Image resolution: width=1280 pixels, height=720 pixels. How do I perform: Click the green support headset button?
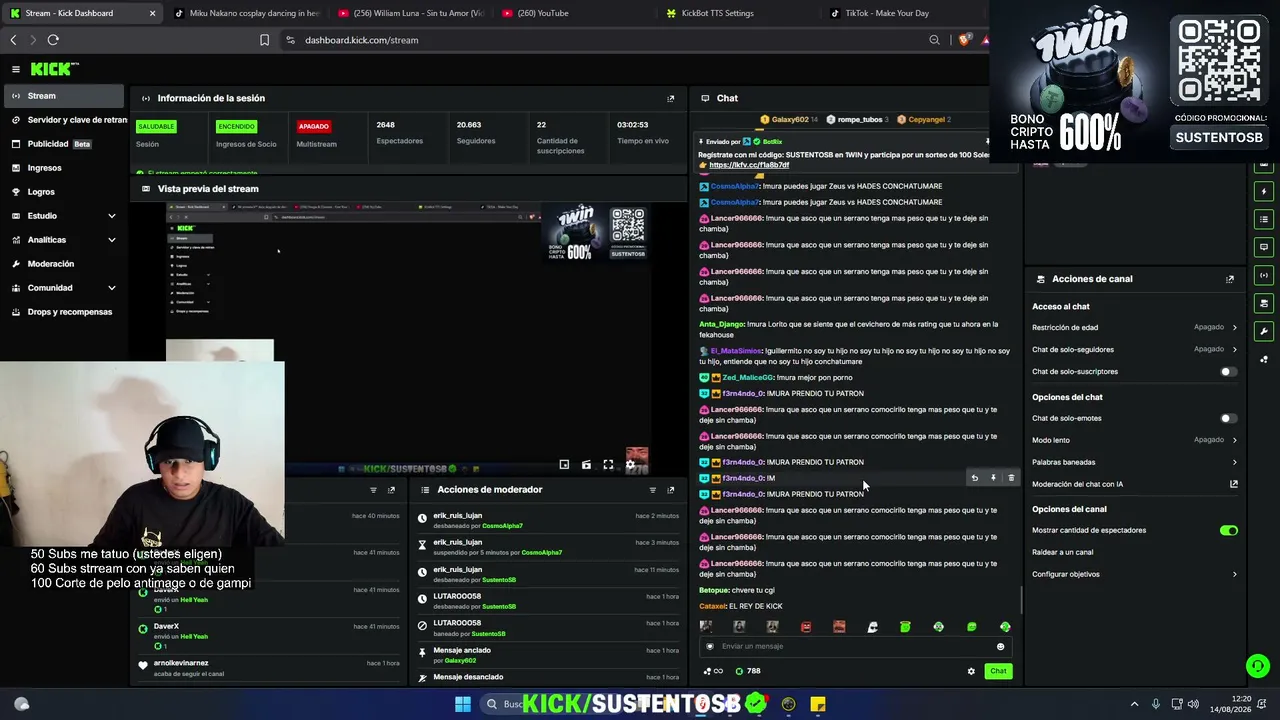[x=1258, y=665]
